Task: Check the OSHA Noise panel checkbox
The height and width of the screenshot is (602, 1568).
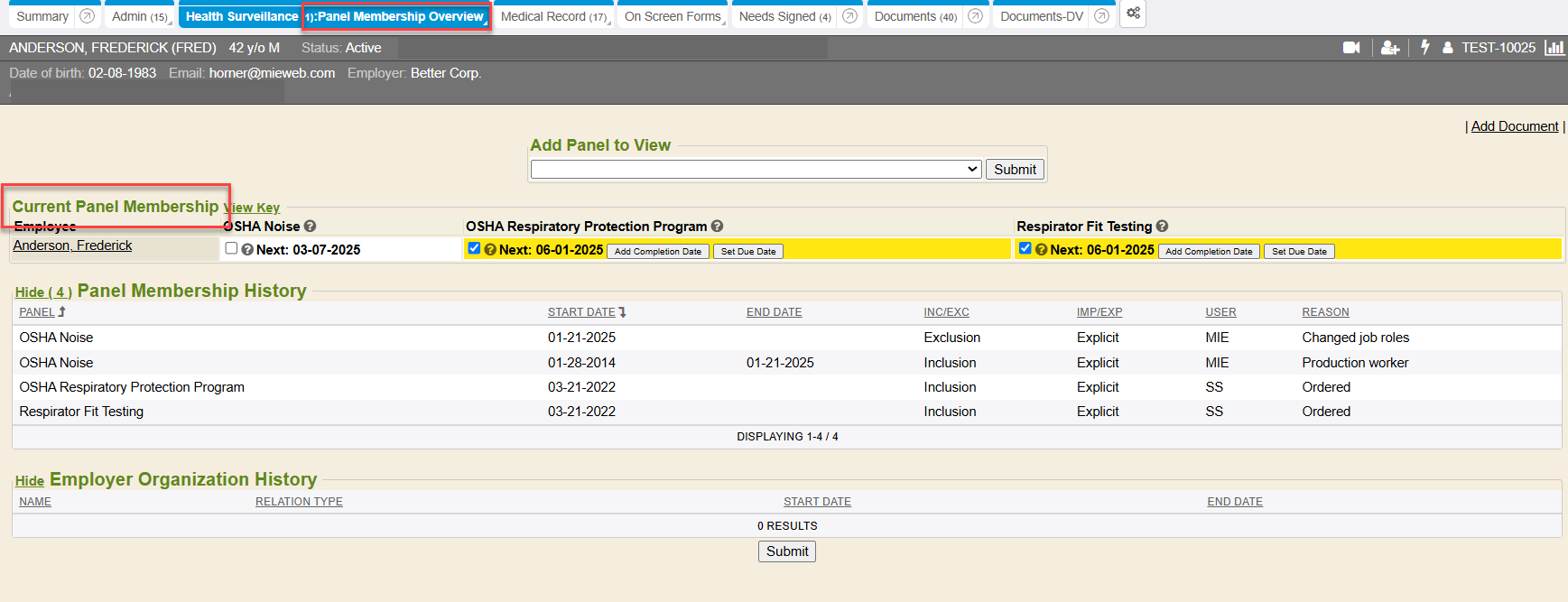Action: pyautogui.click(x=232, y=248)
